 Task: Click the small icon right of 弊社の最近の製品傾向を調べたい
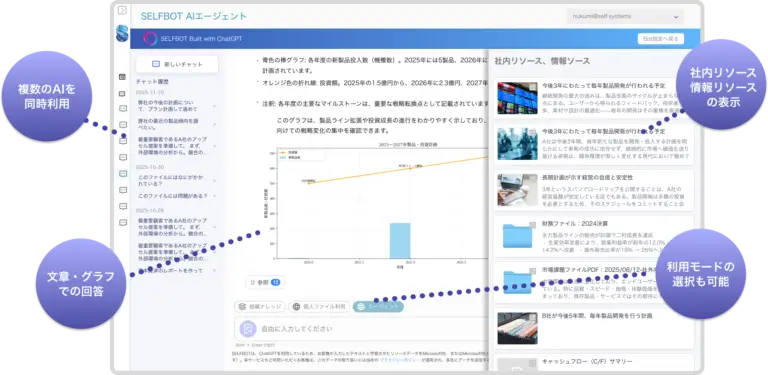click(x=214, y=124)
